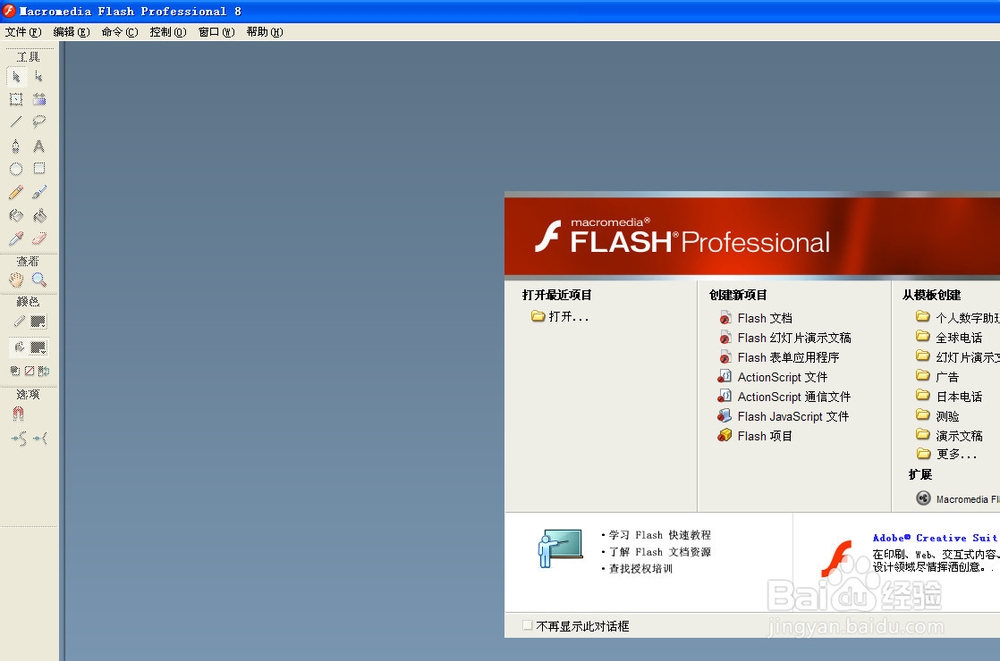Image resolution: width=1000 pixels, height=661 pixels.
Task: Select the Selection arrow tool
Action: [x=16, y=77]
